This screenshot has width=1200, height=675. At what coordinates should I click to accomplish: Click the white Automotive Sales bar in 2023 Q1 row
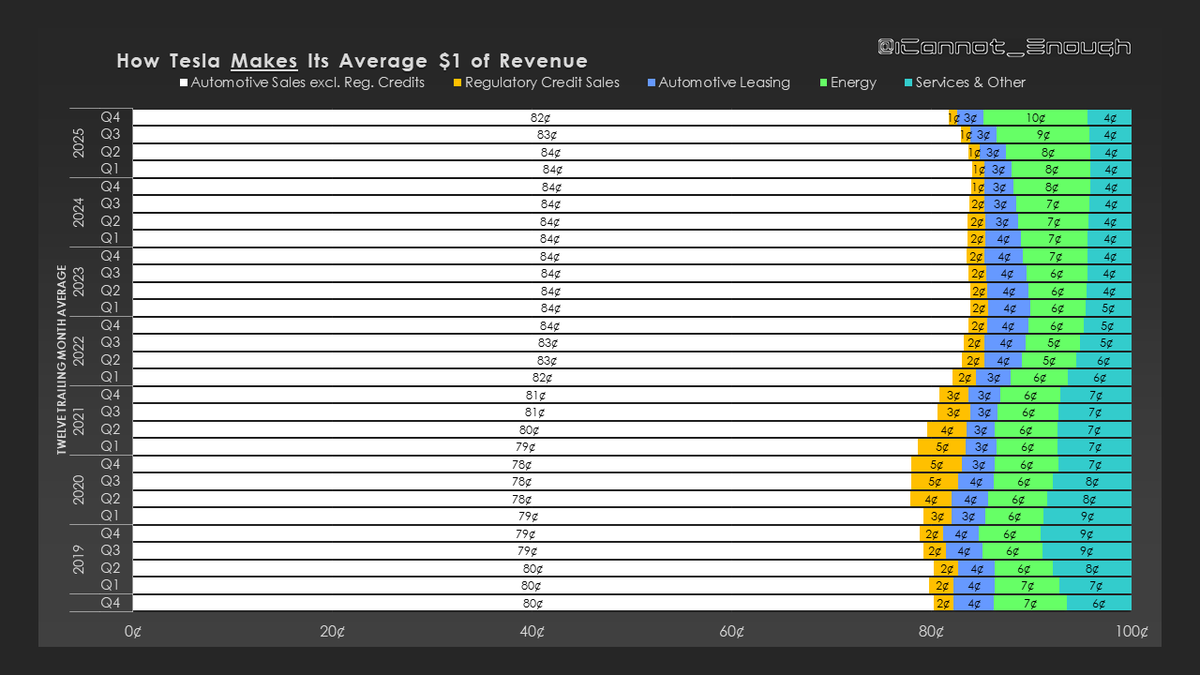click(x=551, y=308)
